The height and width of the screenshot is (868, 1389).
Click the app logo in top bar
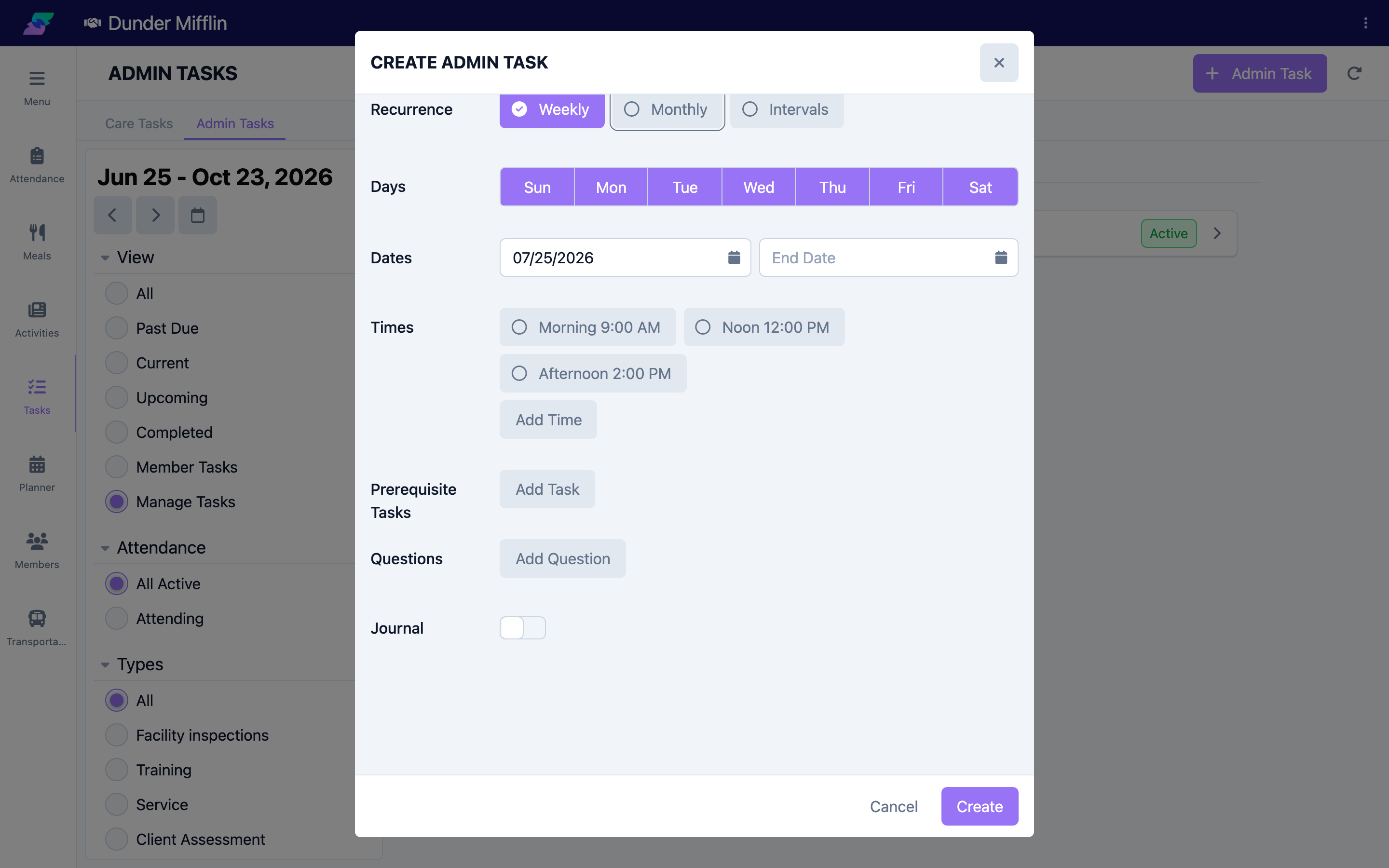pyautogui.click(x=39, y=23)
